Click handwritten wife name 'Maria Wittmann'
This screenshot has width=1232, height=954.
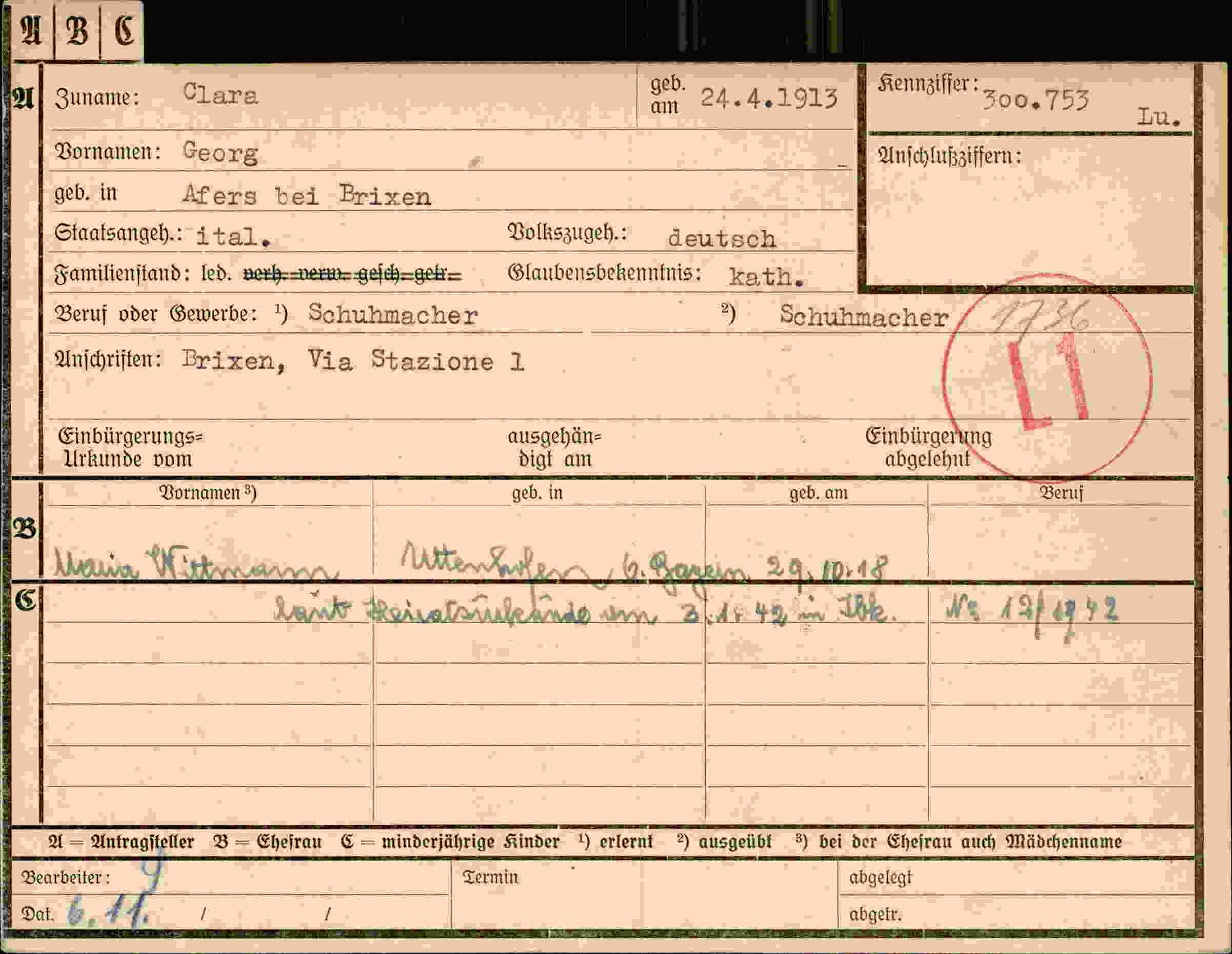click(195, 563)
